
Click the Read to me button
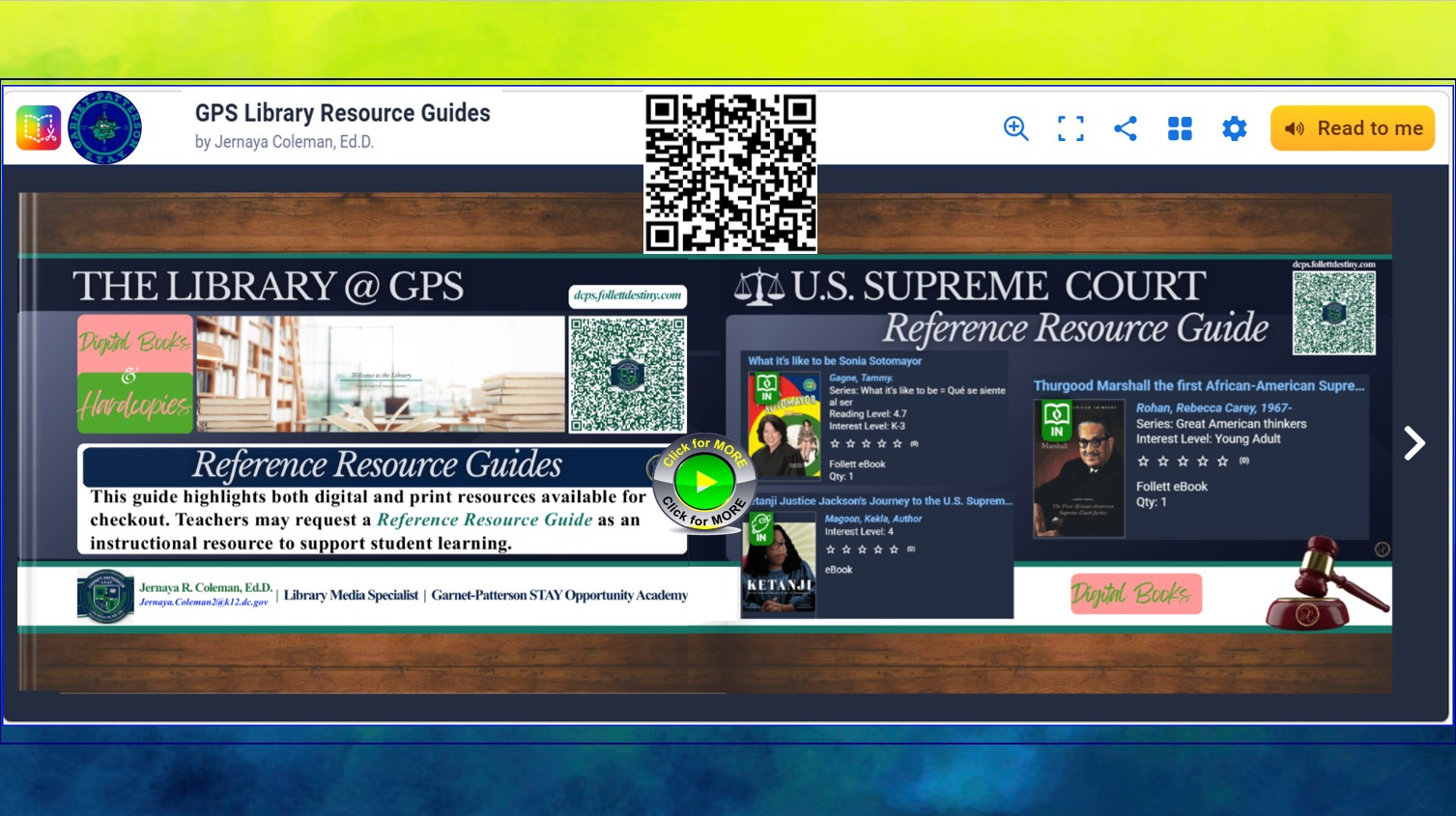(1353, 128)
